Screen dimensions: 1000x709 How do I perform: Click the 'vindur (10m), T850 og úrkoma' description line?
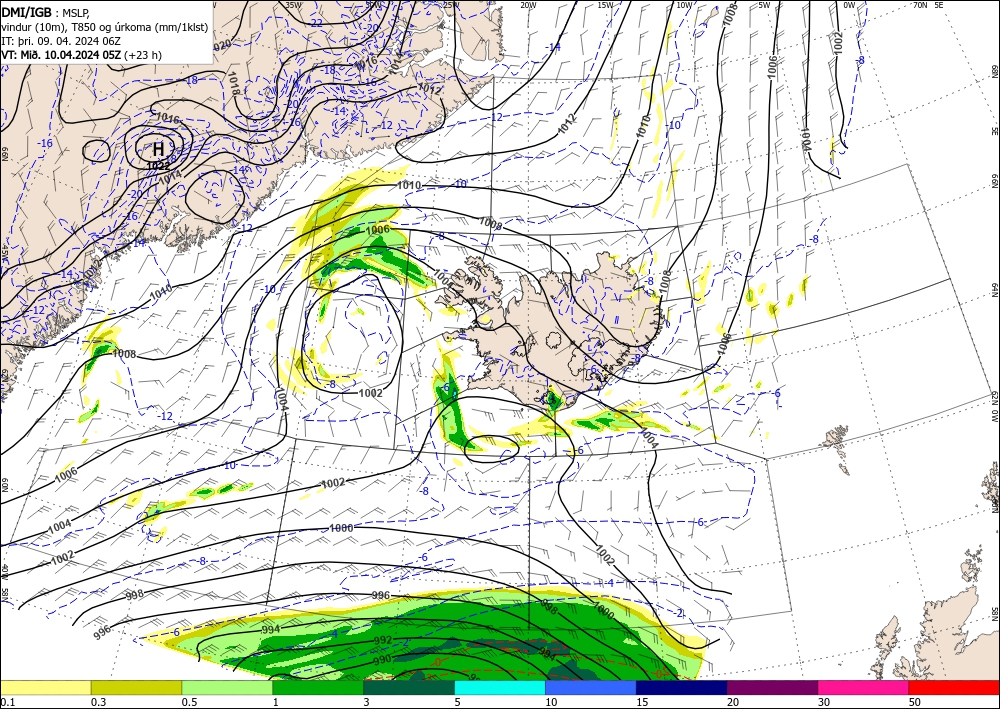pyautogui.click(x=105, y=26)
